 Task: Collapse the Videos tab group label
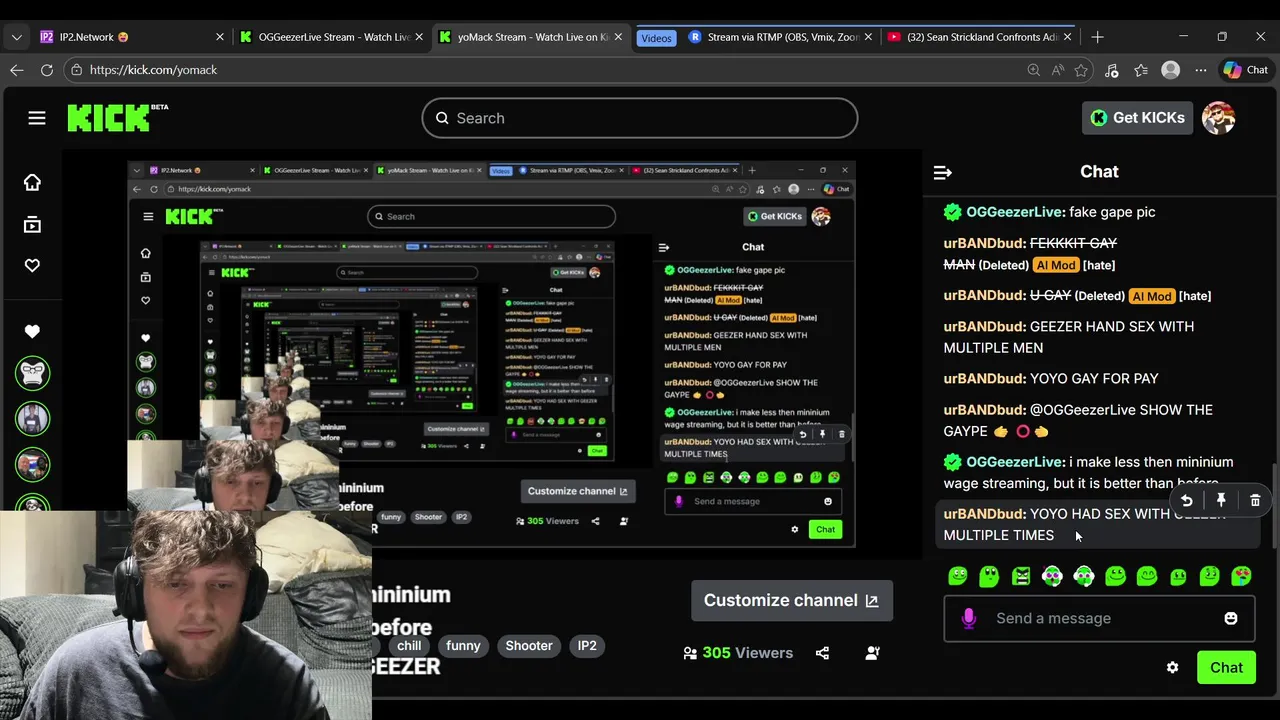tap(656, 37)
